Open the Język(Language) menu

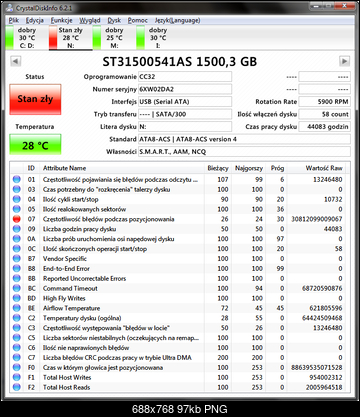(x=177, y=20)
